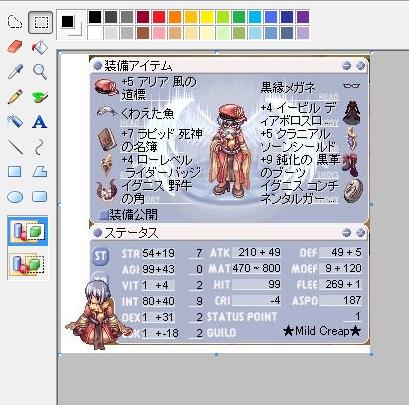The width and height of the screenshot is (409, 405).
Task: Select the white palette swatch
Action: coord(95,33)
